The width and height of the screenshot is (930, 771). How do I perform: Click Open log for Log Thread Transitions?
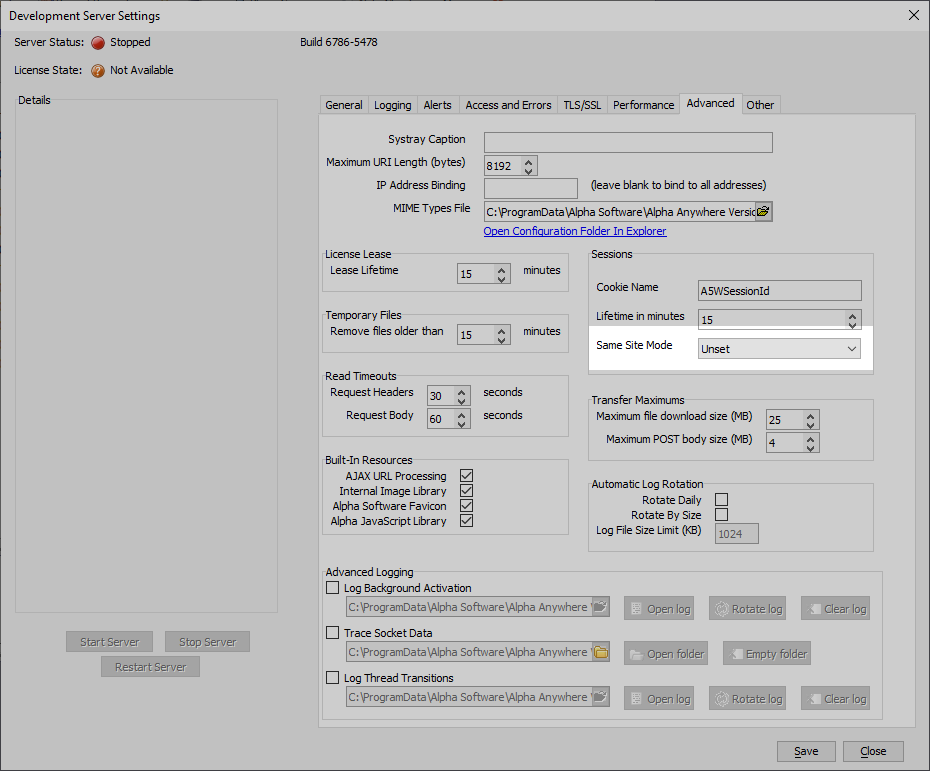click(x=659, y=699)
